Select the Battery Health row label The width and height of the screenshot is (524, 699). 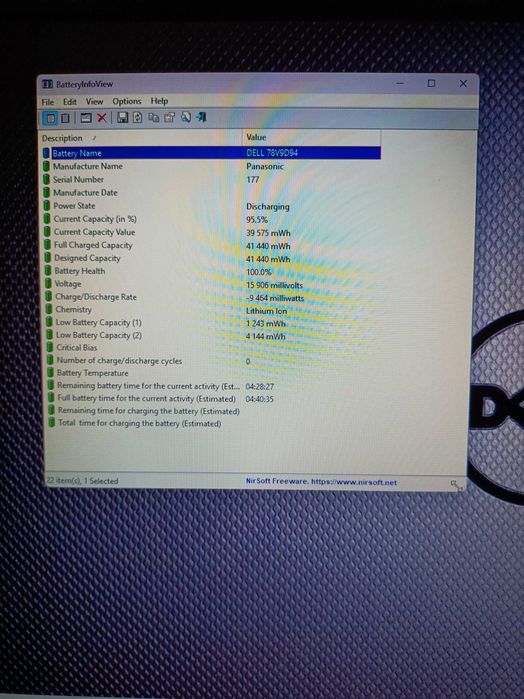click(80, 271)
